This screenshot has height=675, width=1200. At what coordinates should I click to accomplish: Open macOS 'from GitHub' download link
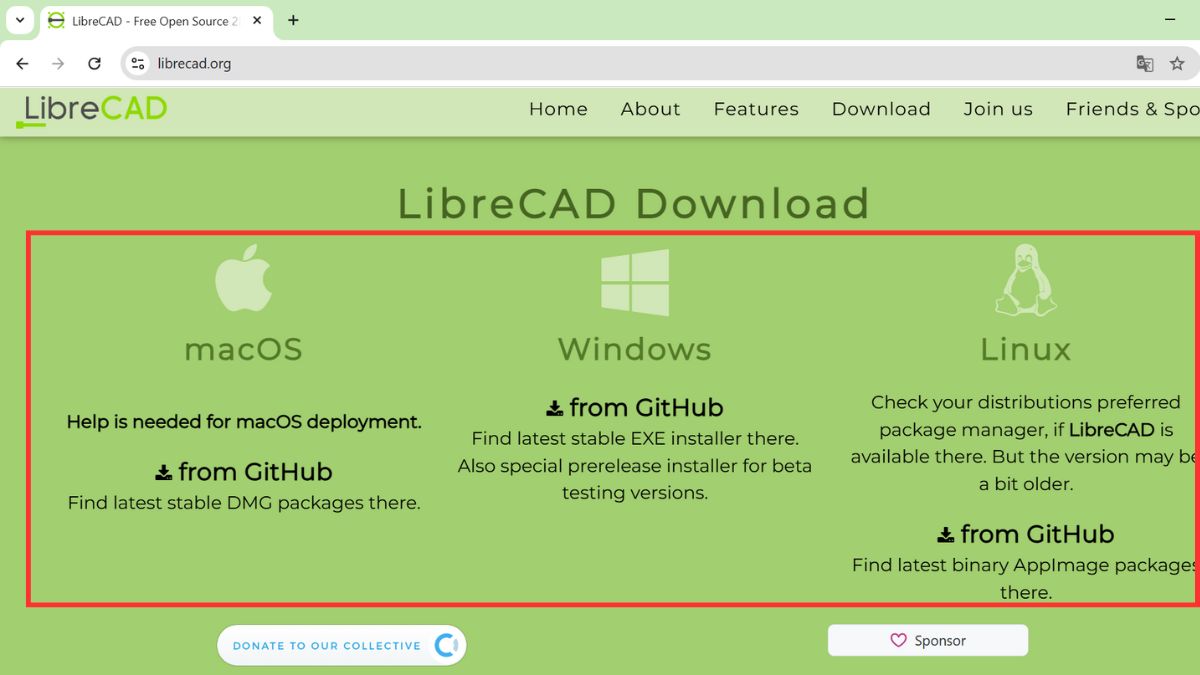pyautogui.click(x=243, y=472)
